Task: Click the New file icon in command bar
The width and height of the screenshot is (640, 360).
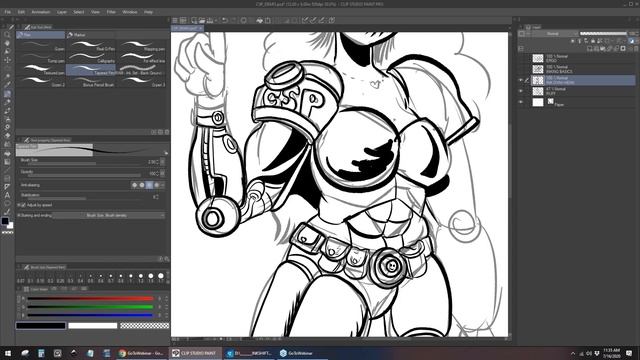Action: coord(194,20)
